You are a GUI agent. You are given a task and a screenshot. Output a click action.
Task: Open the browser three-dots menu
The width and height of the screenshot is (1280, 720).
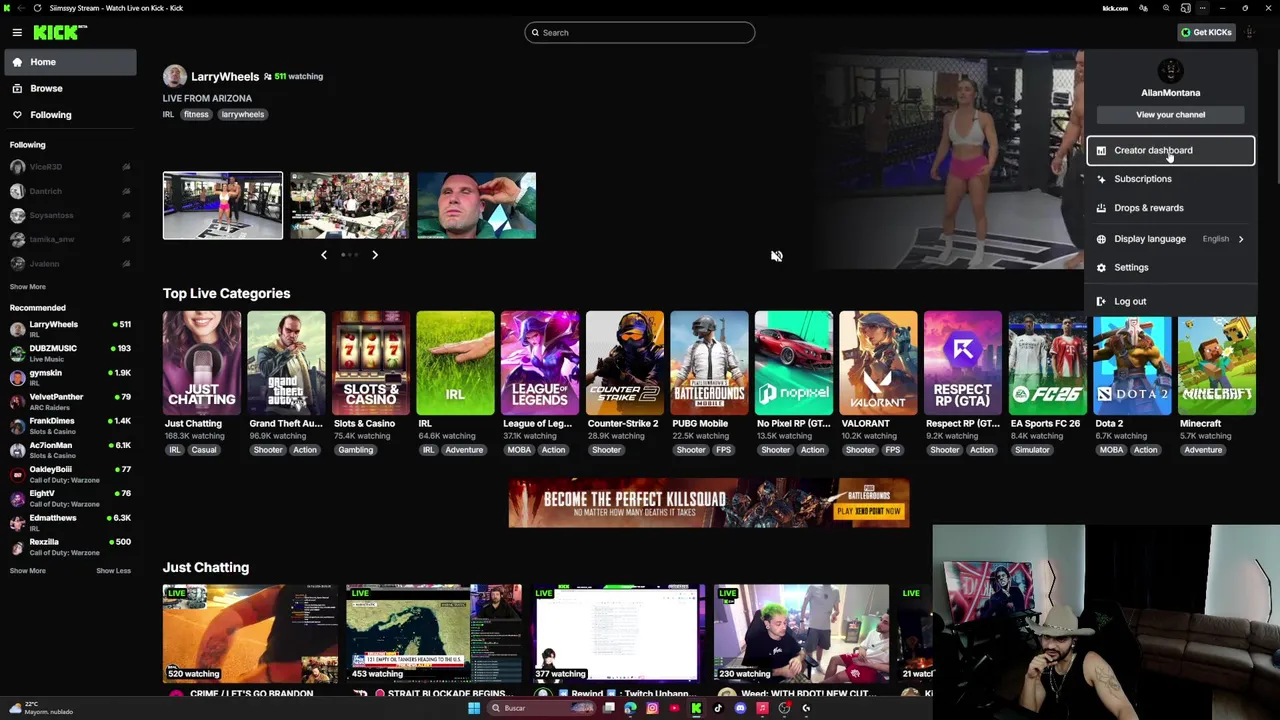pos(1202,8)
